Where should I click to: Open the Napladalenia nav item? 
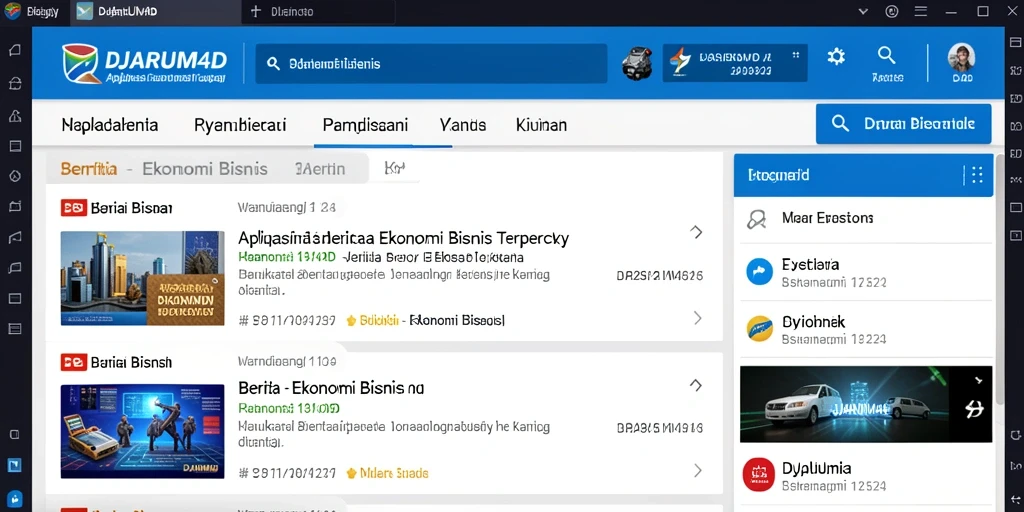(x=110, y=124)
